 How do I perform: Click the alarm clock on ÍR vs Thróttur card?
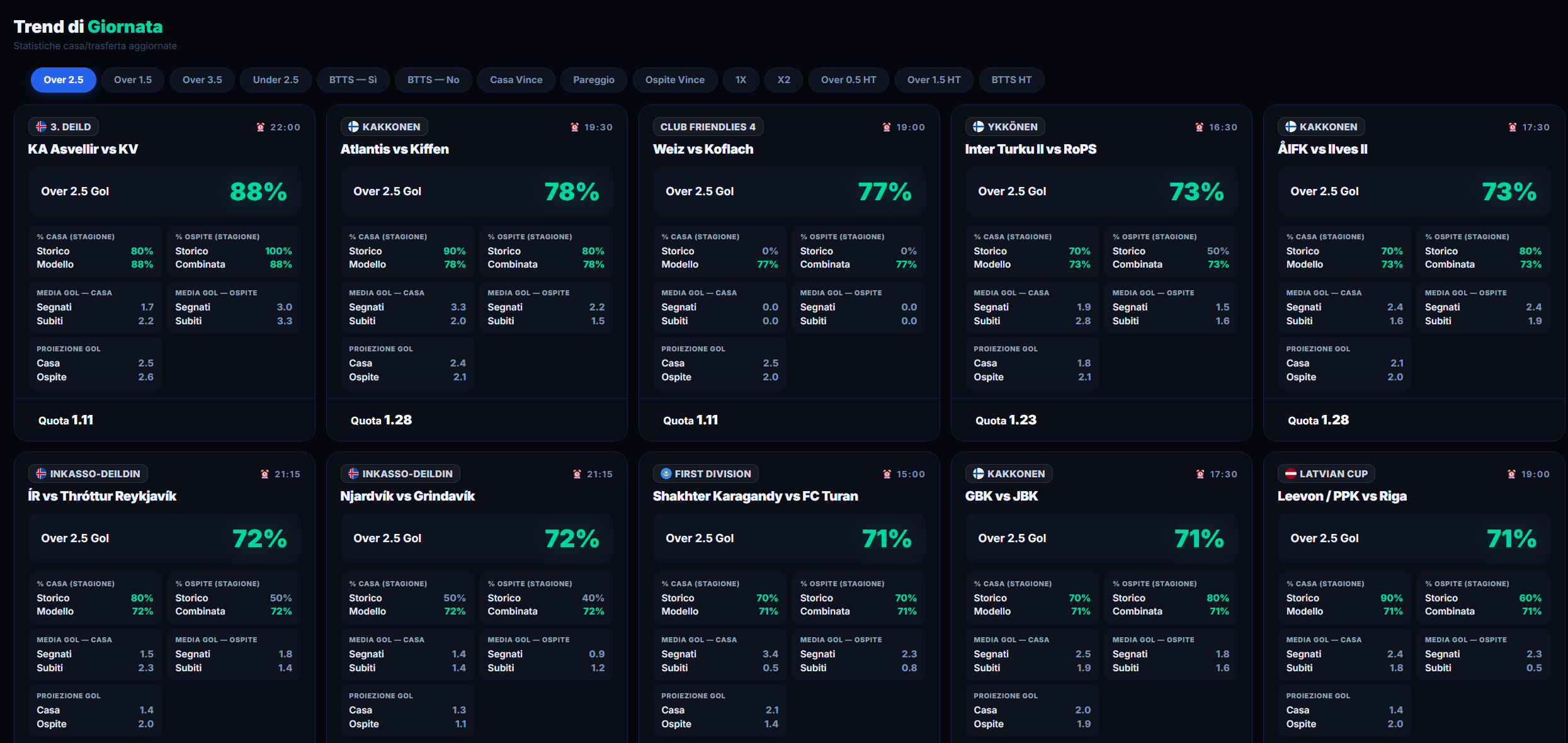264,474
